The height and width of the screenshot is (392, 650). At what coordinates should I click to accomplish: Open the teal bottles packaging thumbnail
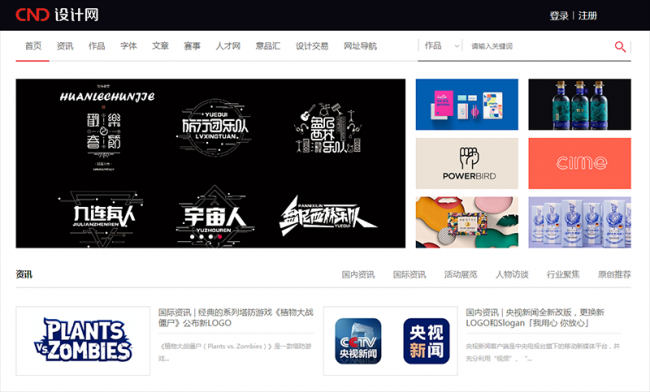coord(580,104)
